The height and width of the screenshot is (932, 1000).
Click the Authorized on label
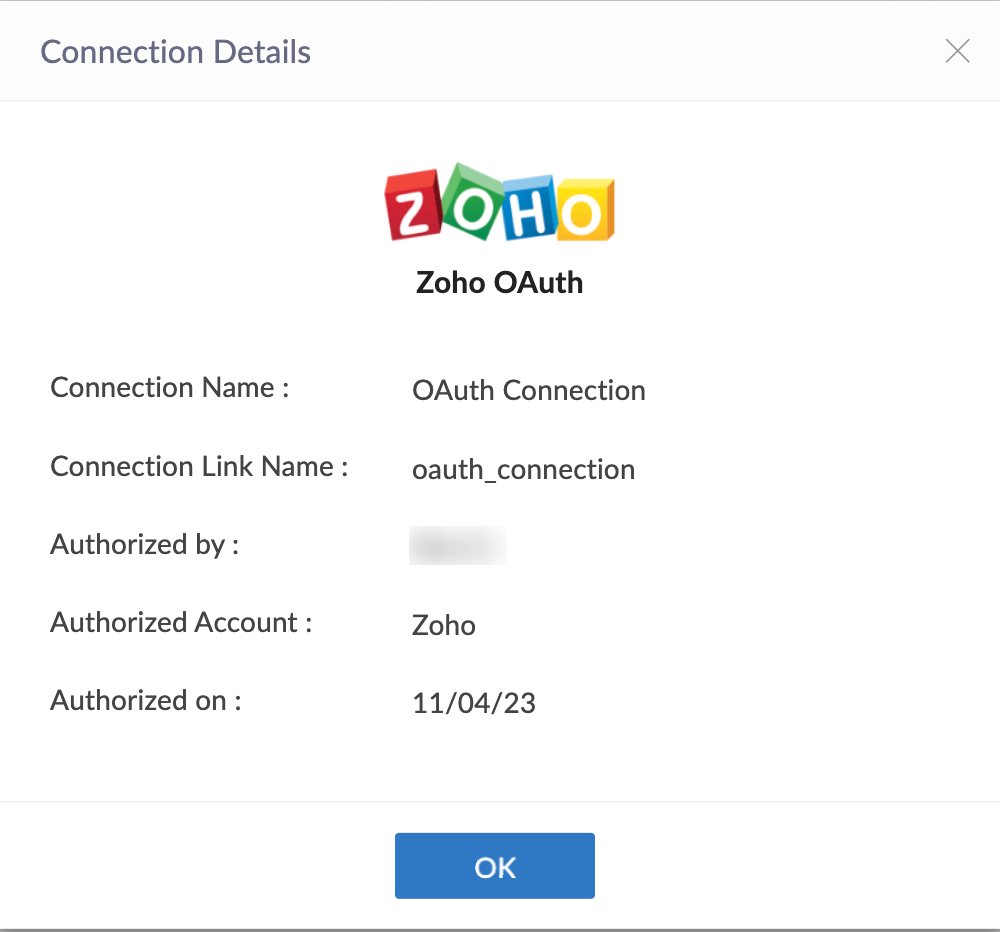pyautogui.click(x=146, y=700)
